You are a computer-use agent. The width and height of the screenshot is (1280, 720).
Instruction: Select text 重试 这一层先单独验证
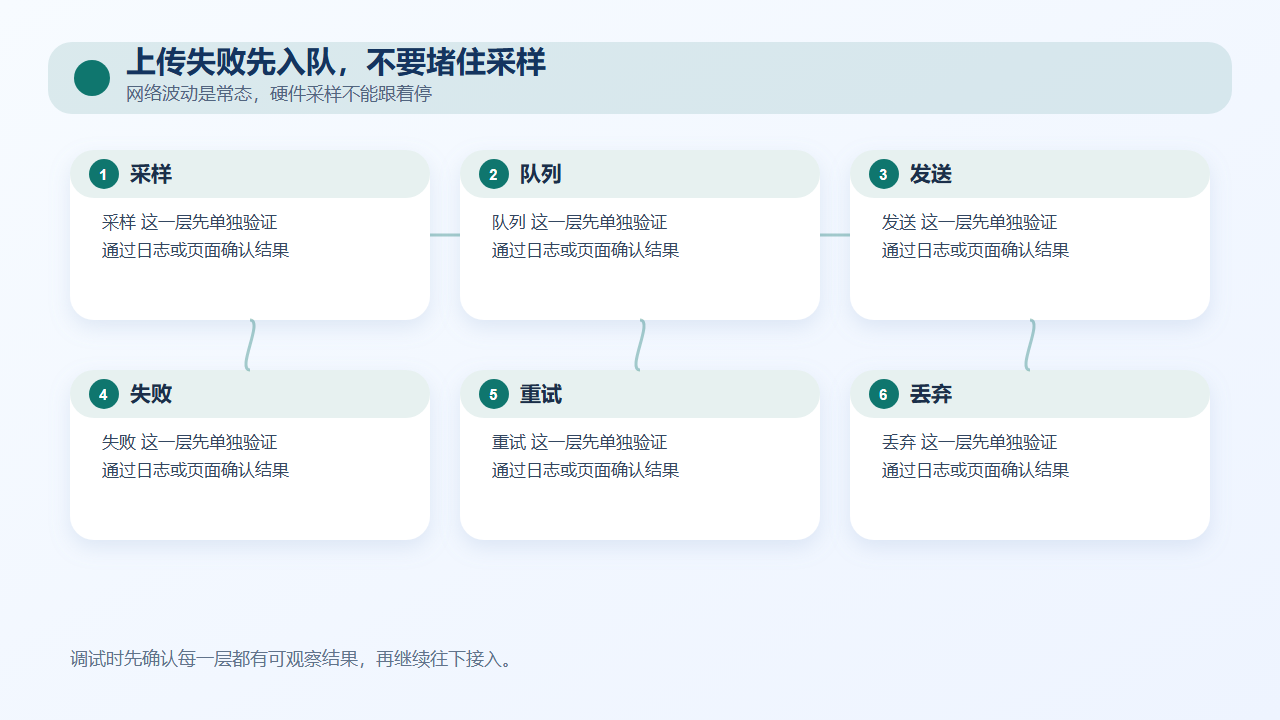coord(580,442)
